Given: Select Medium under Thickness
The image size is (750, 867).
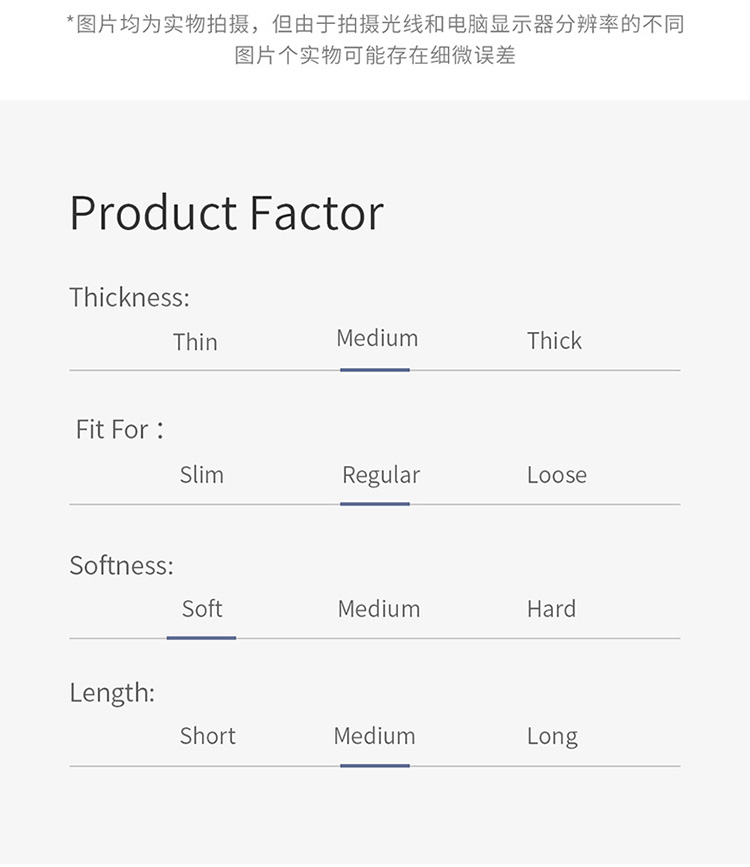Looking at the screenshot, I should pos(377,338).
